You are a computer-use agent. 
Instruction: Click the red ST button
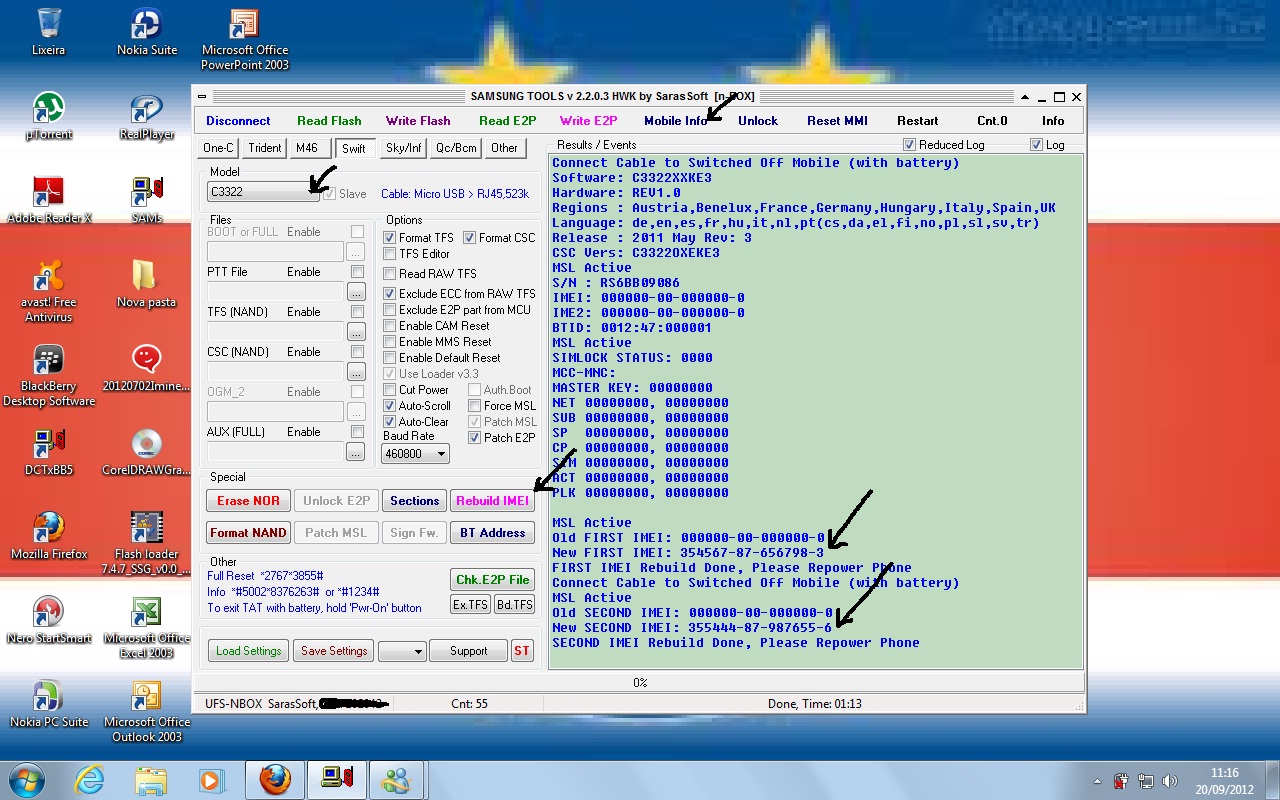pos(522,651)
